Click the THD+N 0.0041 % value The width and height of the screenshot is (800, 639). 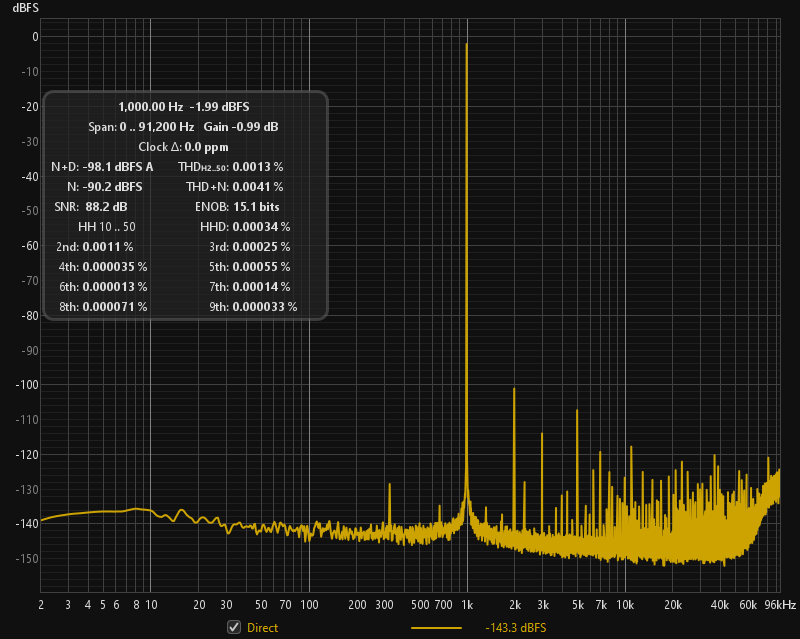click(258, 187)
